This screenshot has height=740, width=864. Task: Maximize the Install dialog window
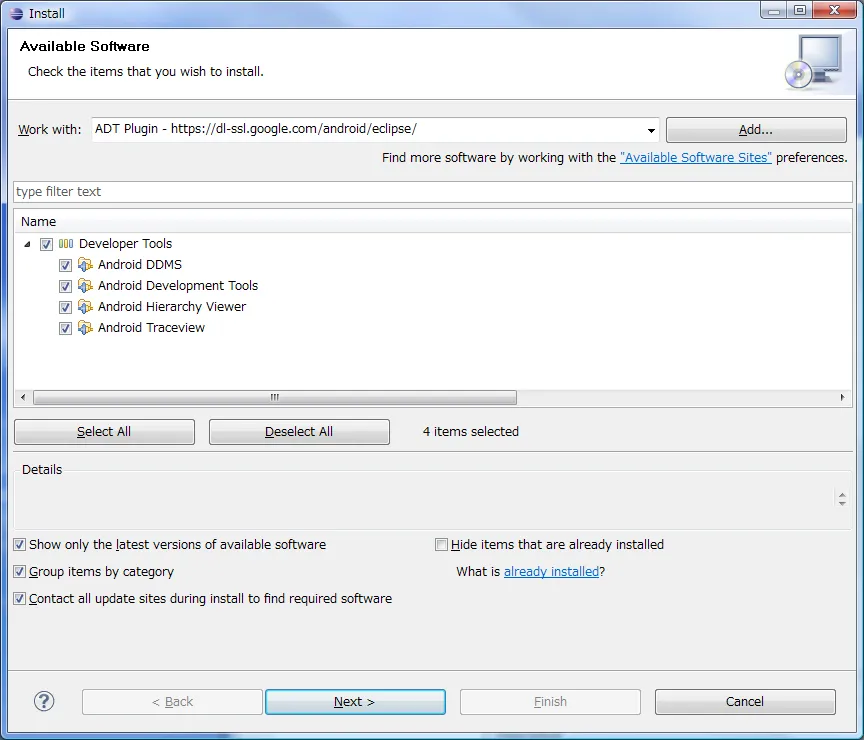[x=800, y=10]
